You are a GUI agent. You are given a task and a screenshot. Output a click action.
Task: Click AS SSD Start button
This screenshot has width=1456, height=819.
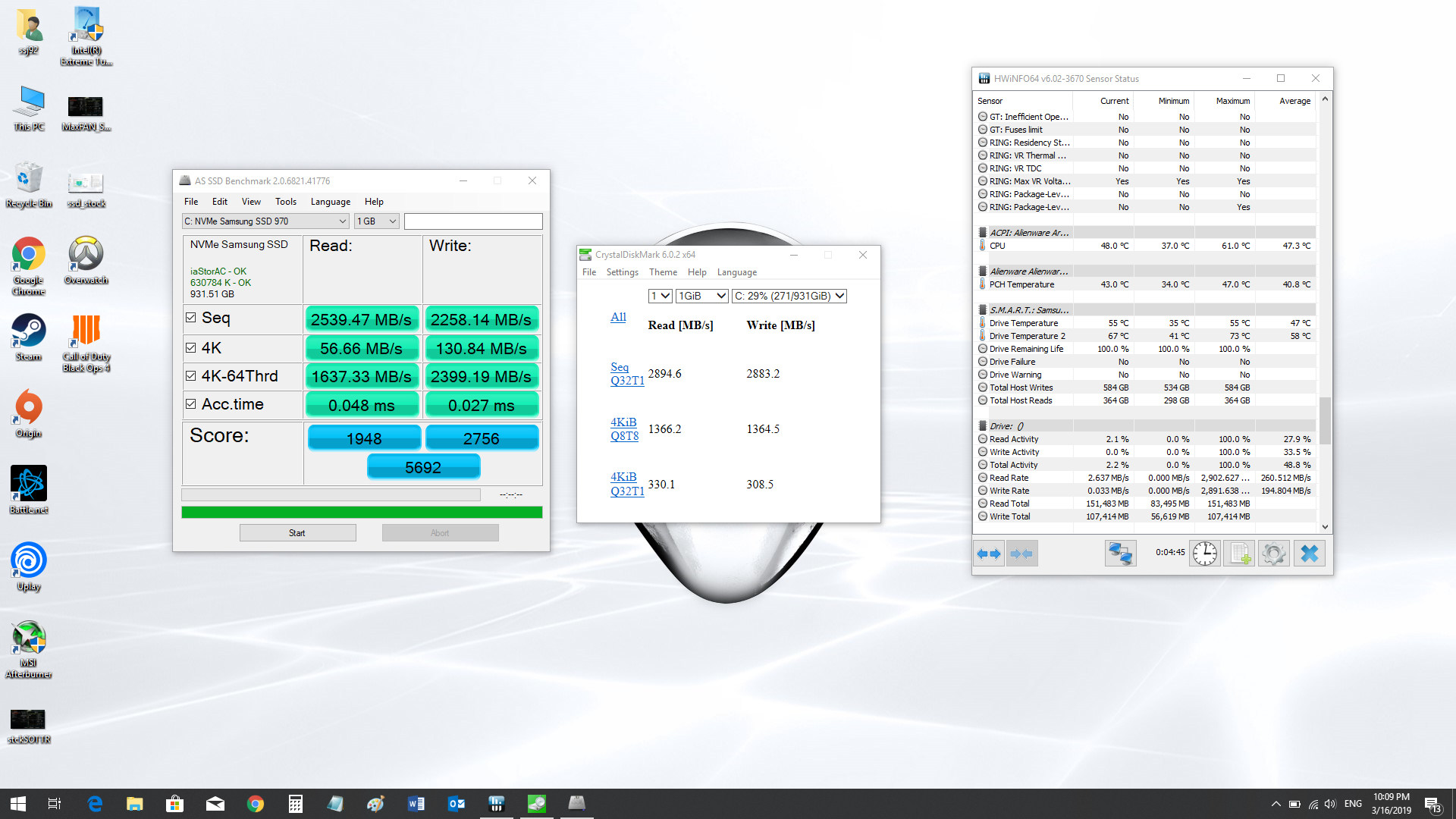coord(297,533)
